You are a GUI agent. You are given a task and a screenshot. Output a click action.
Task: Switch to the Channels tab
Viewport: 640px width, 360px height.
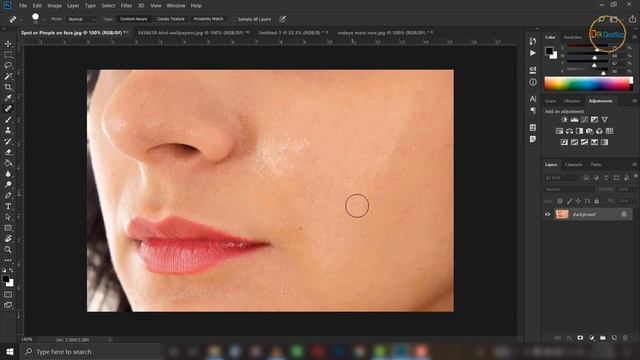tap(573, 164)
